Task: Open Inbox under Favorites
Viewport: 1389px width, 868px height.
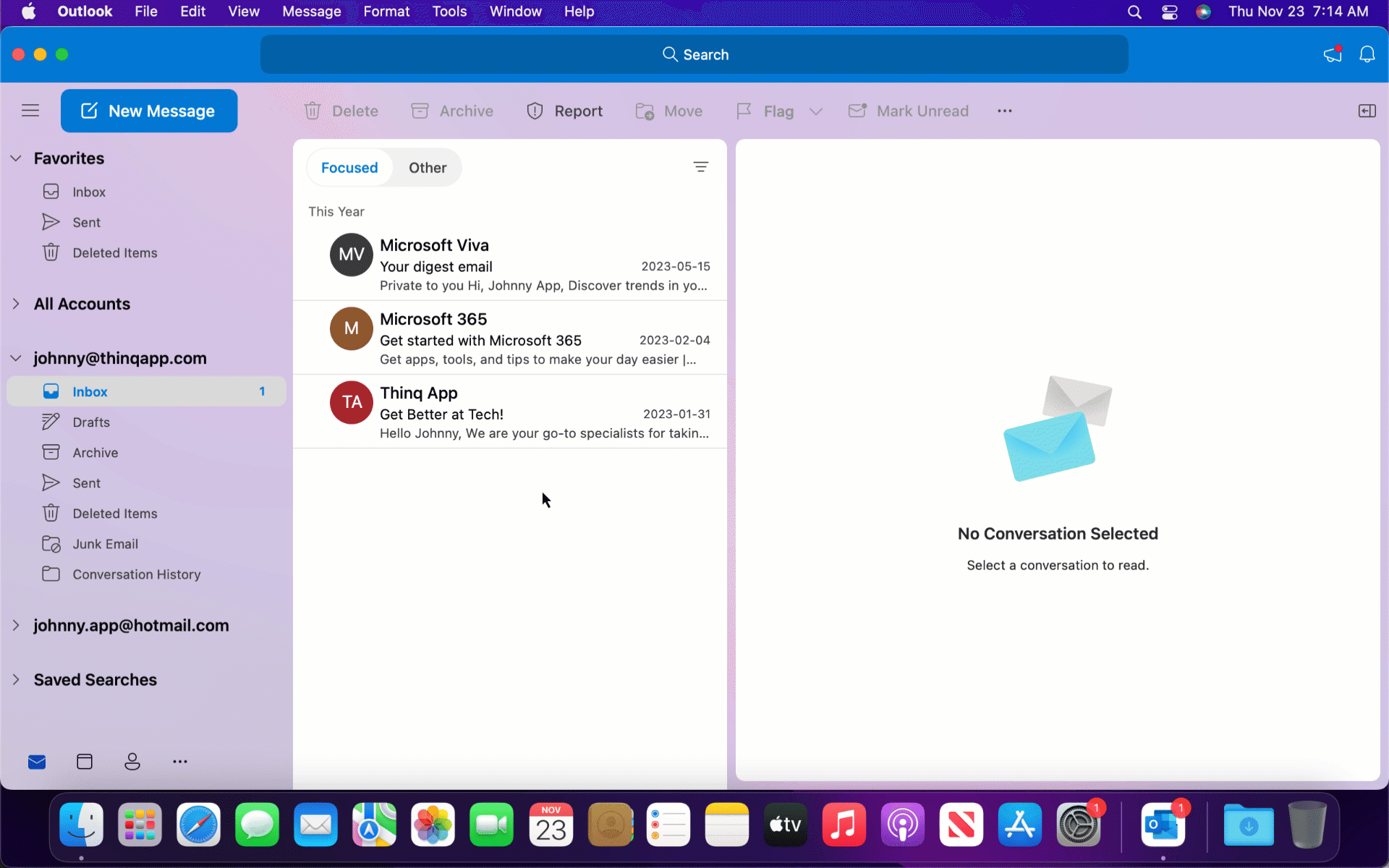Action: (146, 192)
